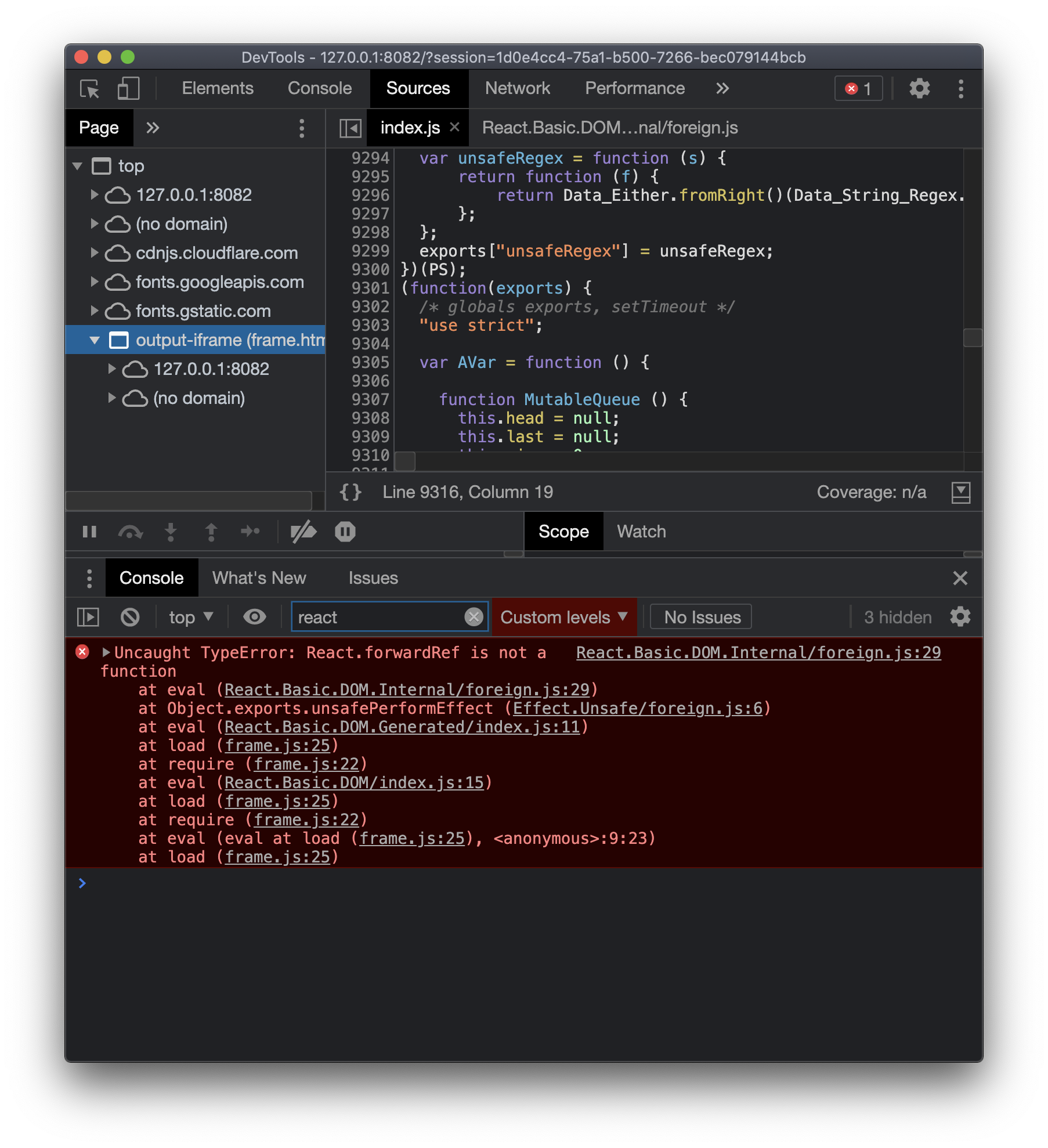
Task: Open the top execution context dropdown
Action: [191, 617]
